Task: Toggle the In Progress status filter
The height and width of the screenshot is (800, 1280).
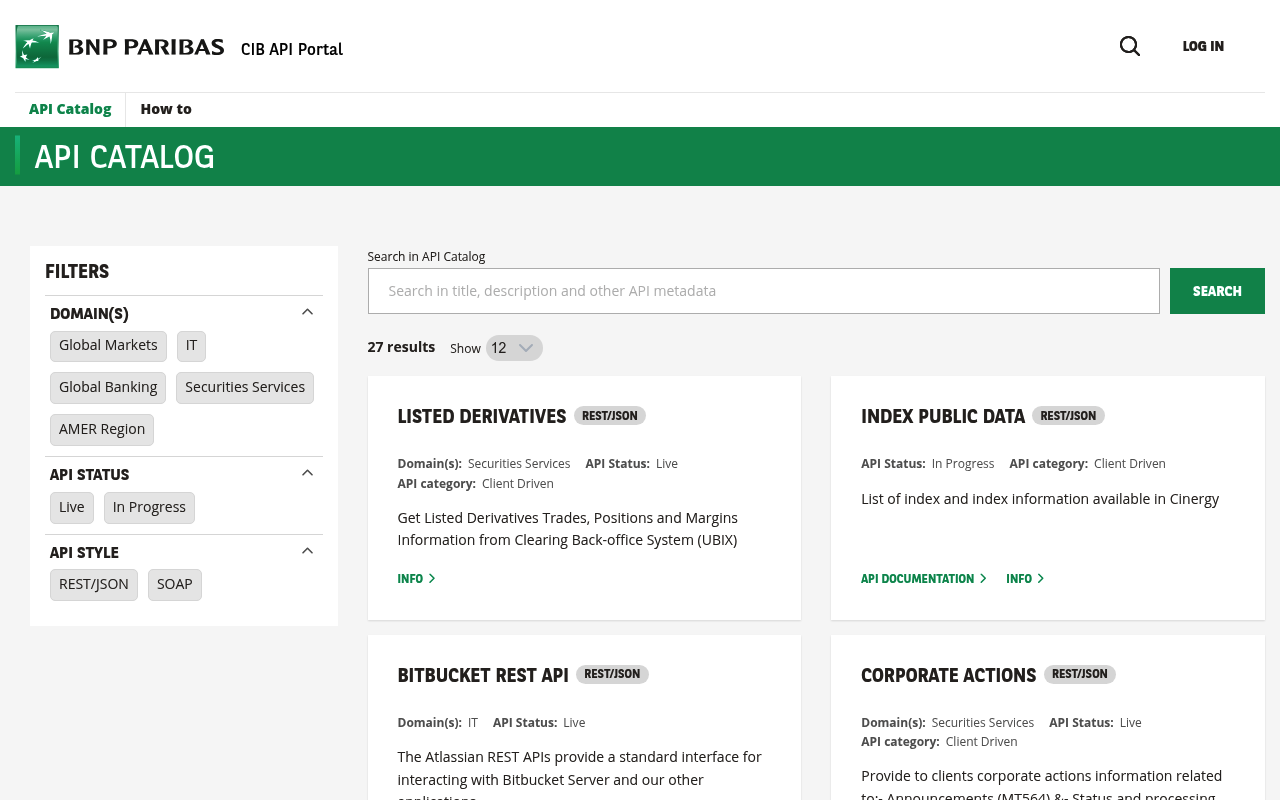Action: (x=149, y=508)
